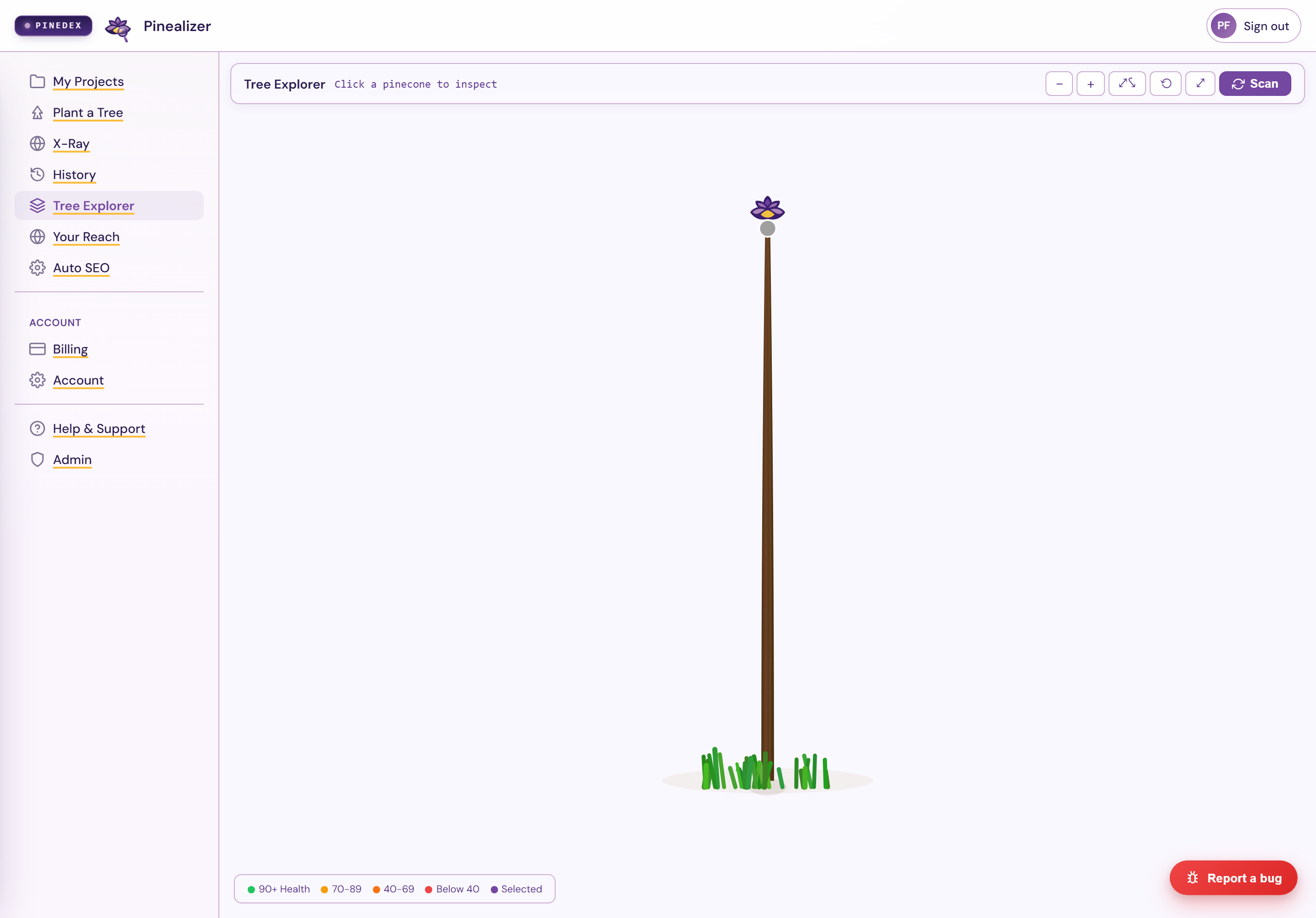This screenshot has height=918, width=1316.
Task: Open Billing card icon in Account section
Action: (37, 349)
